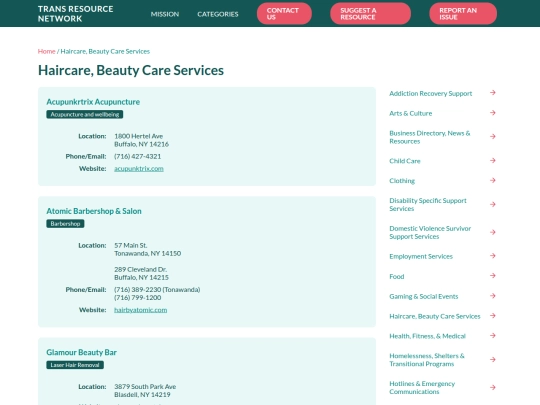Viewport: 540px width, 405px height.
Task: Open Glamour Beauty Bar listing title
Action: [81, 352]
